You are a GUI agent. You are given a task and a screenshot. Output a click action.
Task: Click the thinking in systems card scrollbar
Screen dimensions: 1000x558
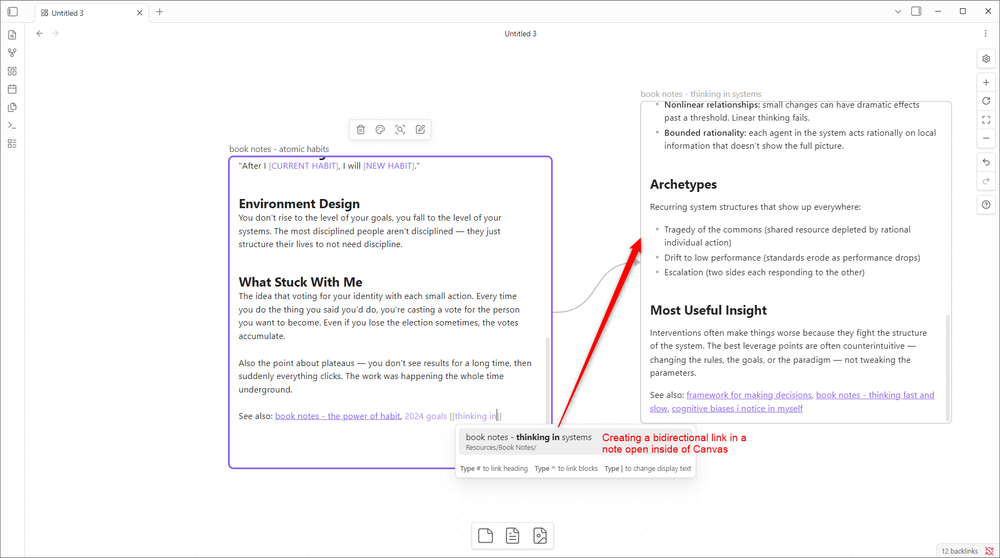pyautogui.click(x=948, y=367)
